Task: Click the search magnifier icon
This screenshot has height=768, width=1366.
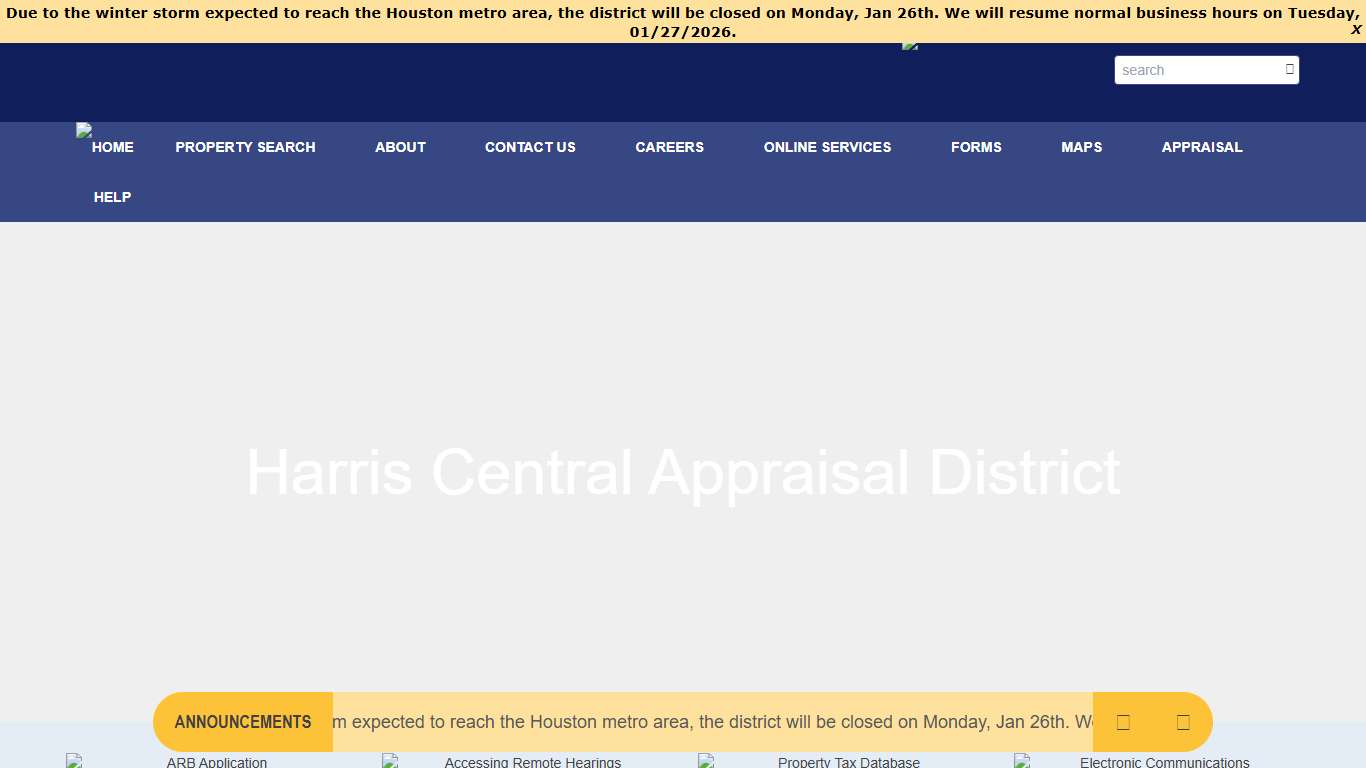Action: (x=1288, y=70)
